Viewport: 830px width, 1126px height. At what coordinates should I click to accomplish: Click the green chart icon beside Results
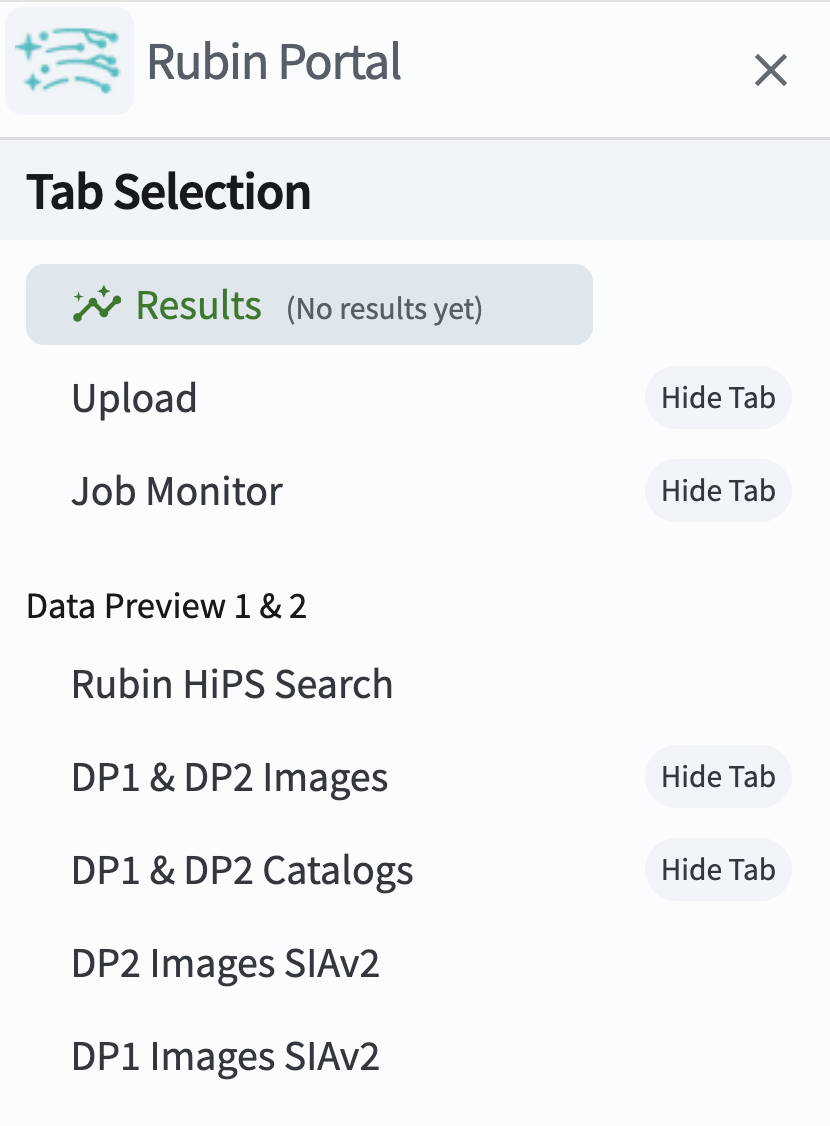coord(97,304)
